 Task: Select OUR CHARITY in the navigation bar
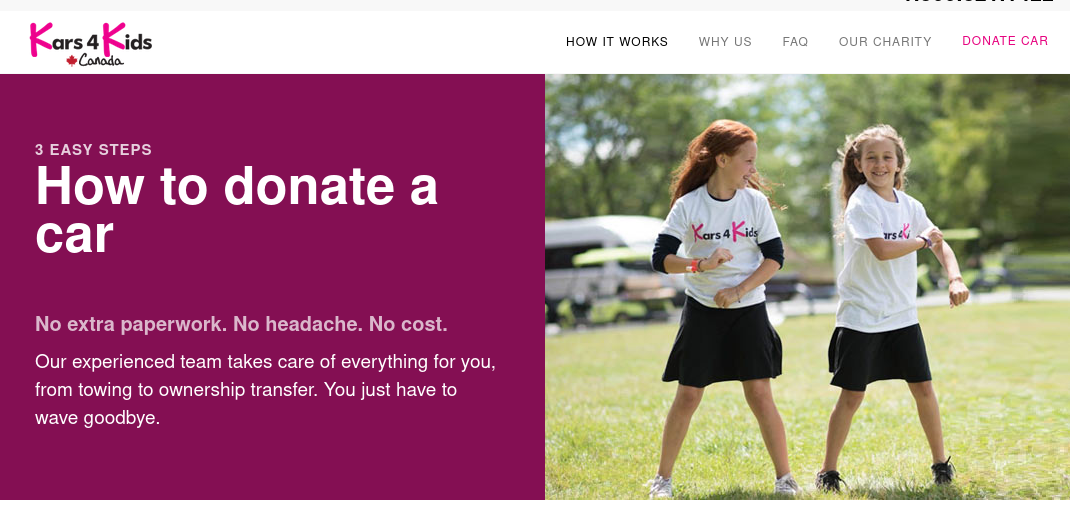point(885,42)
